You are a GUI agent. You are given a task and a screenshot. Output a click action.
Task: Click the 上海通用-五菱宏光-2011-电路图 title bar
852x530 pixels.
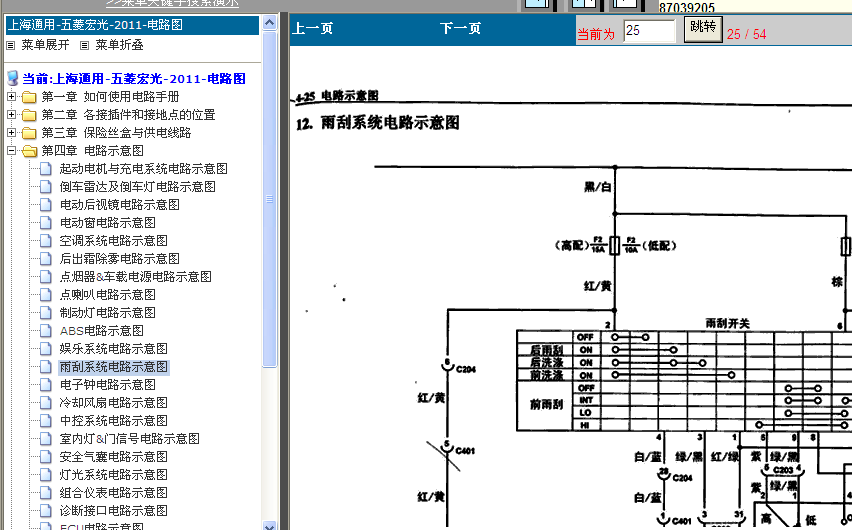pos(132,25)
